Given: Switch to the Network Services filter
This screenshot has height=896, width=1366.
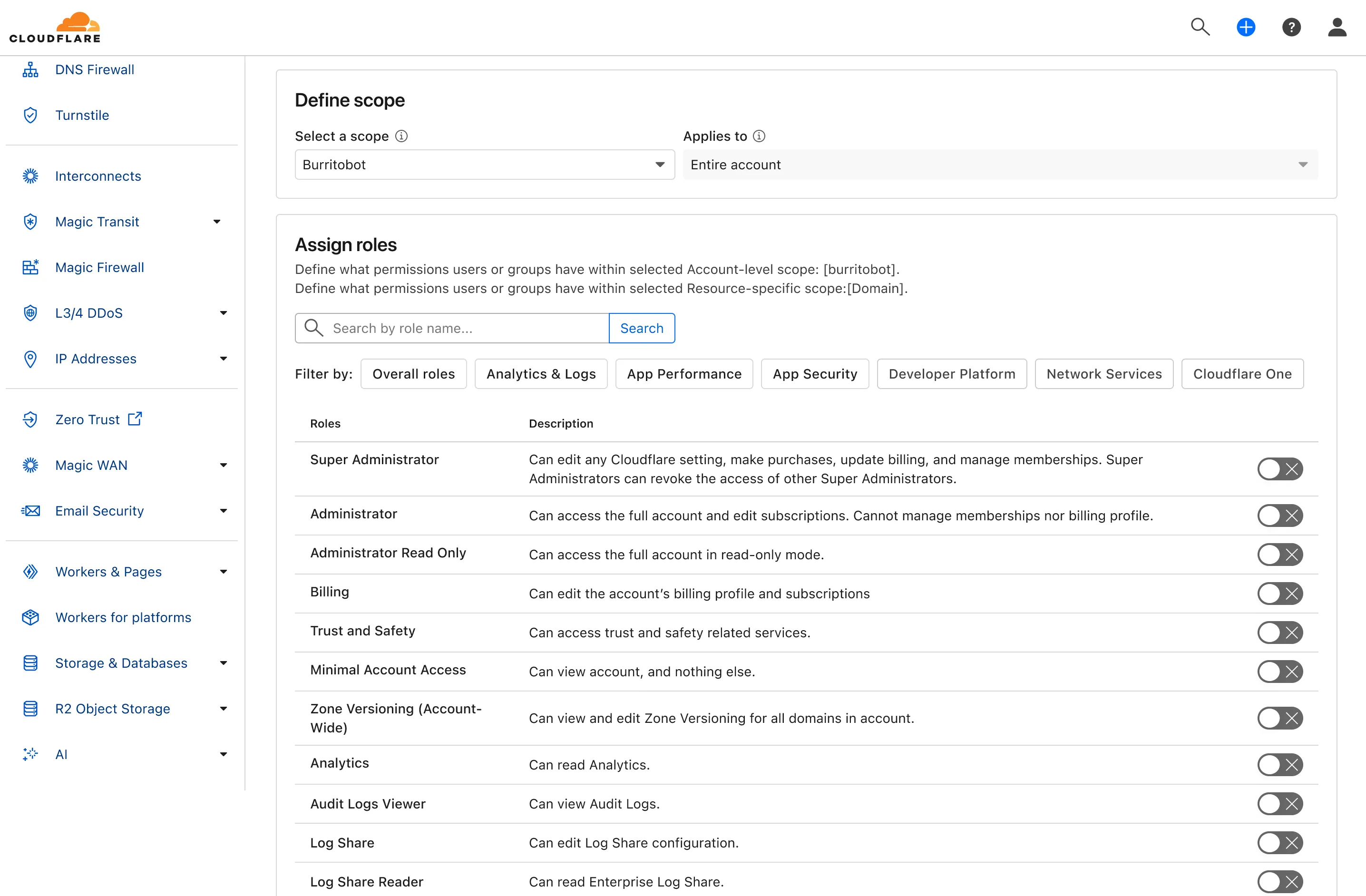Looking at the screenshot, I should point(1104,374).
